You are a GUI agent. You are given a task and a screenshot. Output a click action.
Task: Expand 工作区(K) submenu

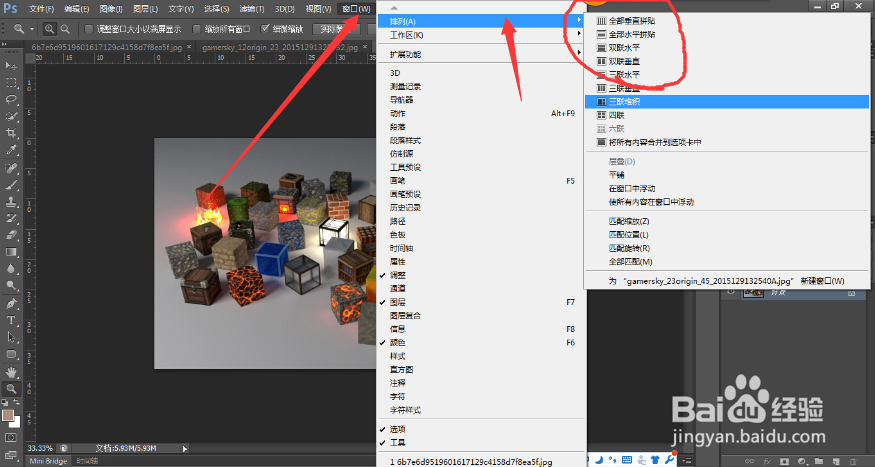click(x=482, y=35)
